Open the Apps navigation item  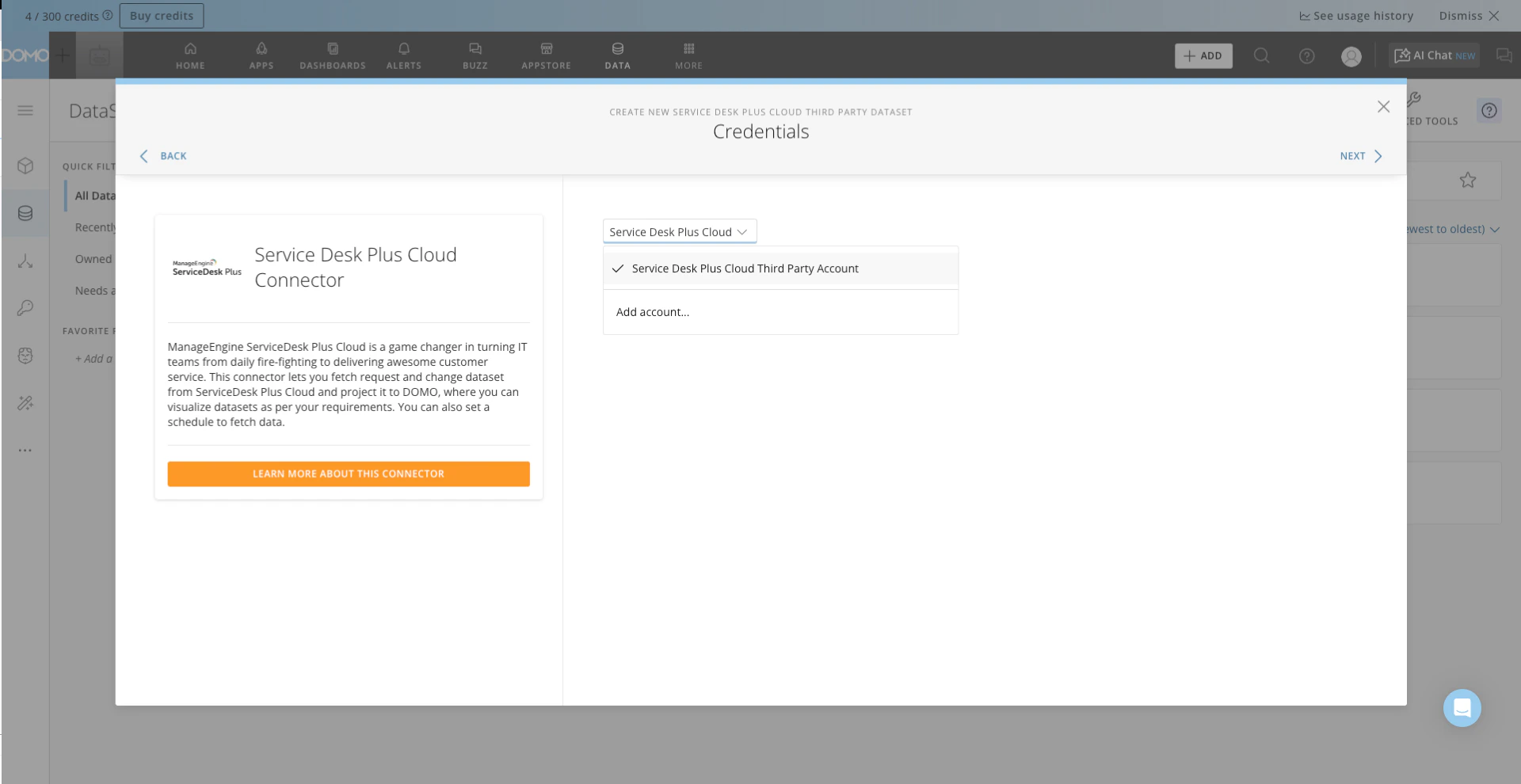coord(261,55)
